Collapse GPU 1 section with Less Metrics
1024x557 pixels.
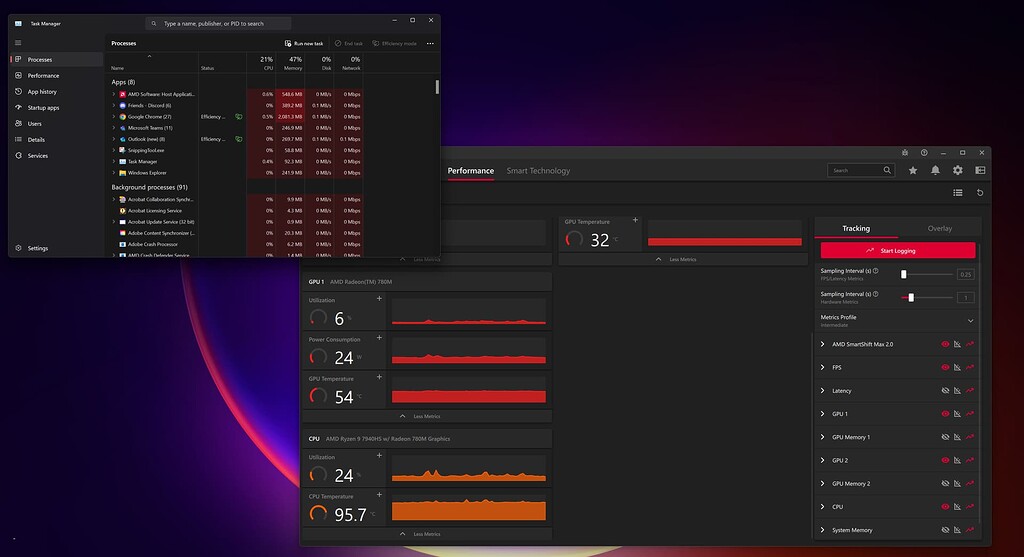click(x=420, y=416)
